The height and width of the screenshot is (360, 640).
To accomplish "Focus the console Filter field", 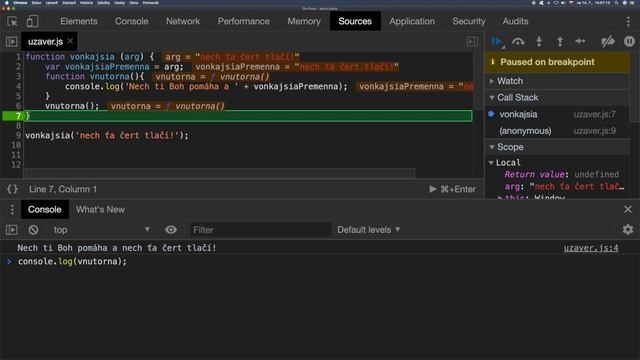I will 260,230.
